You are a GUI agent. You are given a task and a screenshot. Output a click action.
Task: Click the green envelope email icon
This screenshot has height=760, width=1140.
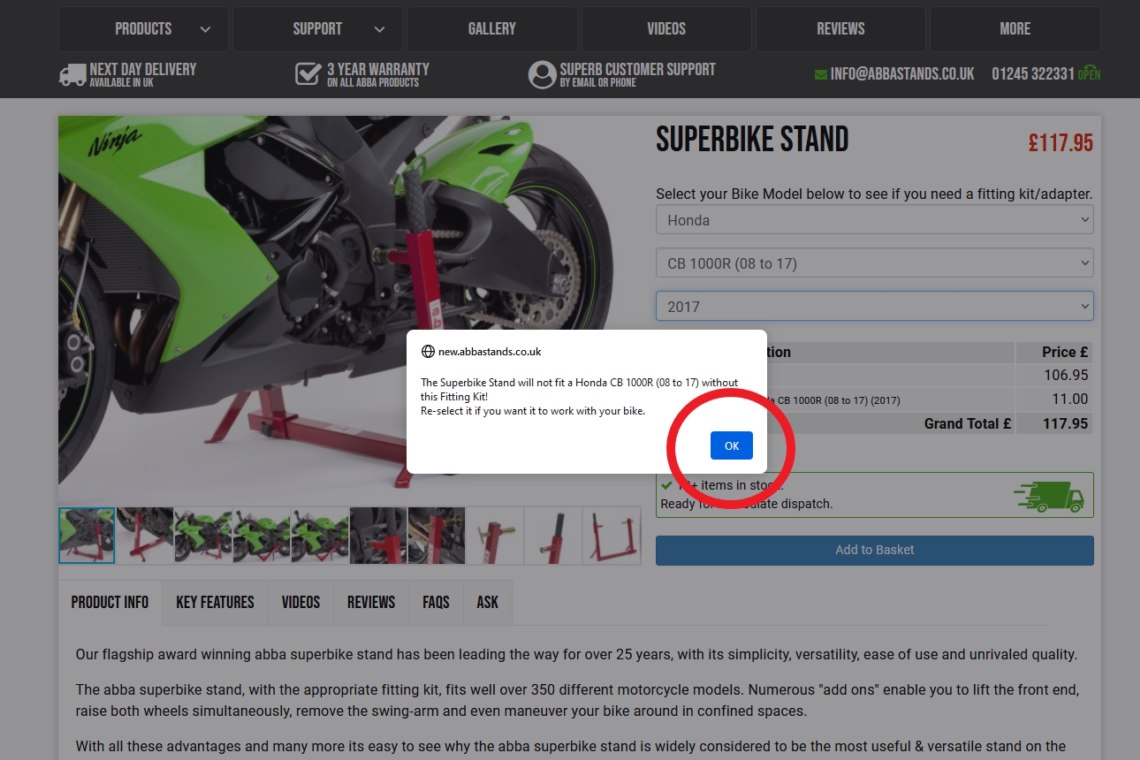click(x=821, y=75)
